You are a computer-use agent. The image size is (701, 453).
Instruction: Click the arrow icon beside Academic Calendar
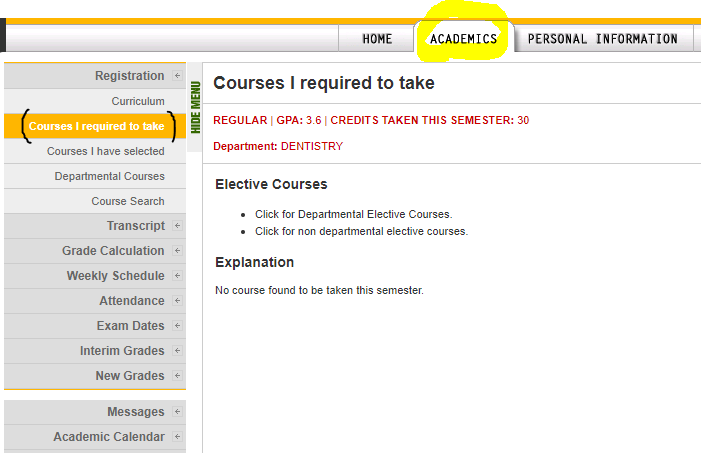(x=177, y=436)
